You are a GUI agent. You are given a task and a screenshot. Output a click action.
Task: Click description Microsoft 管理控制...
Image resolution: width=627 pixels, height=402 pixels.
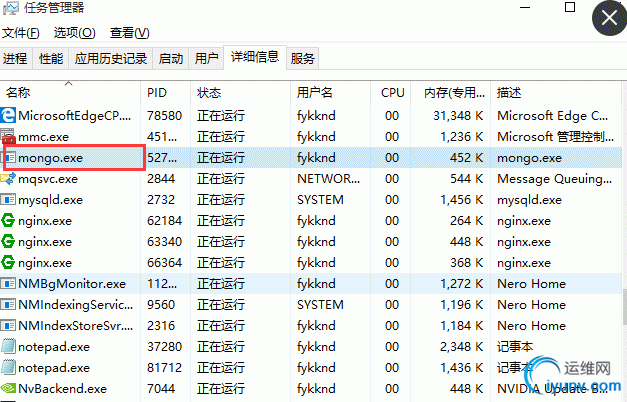click(x=555, y=137)
